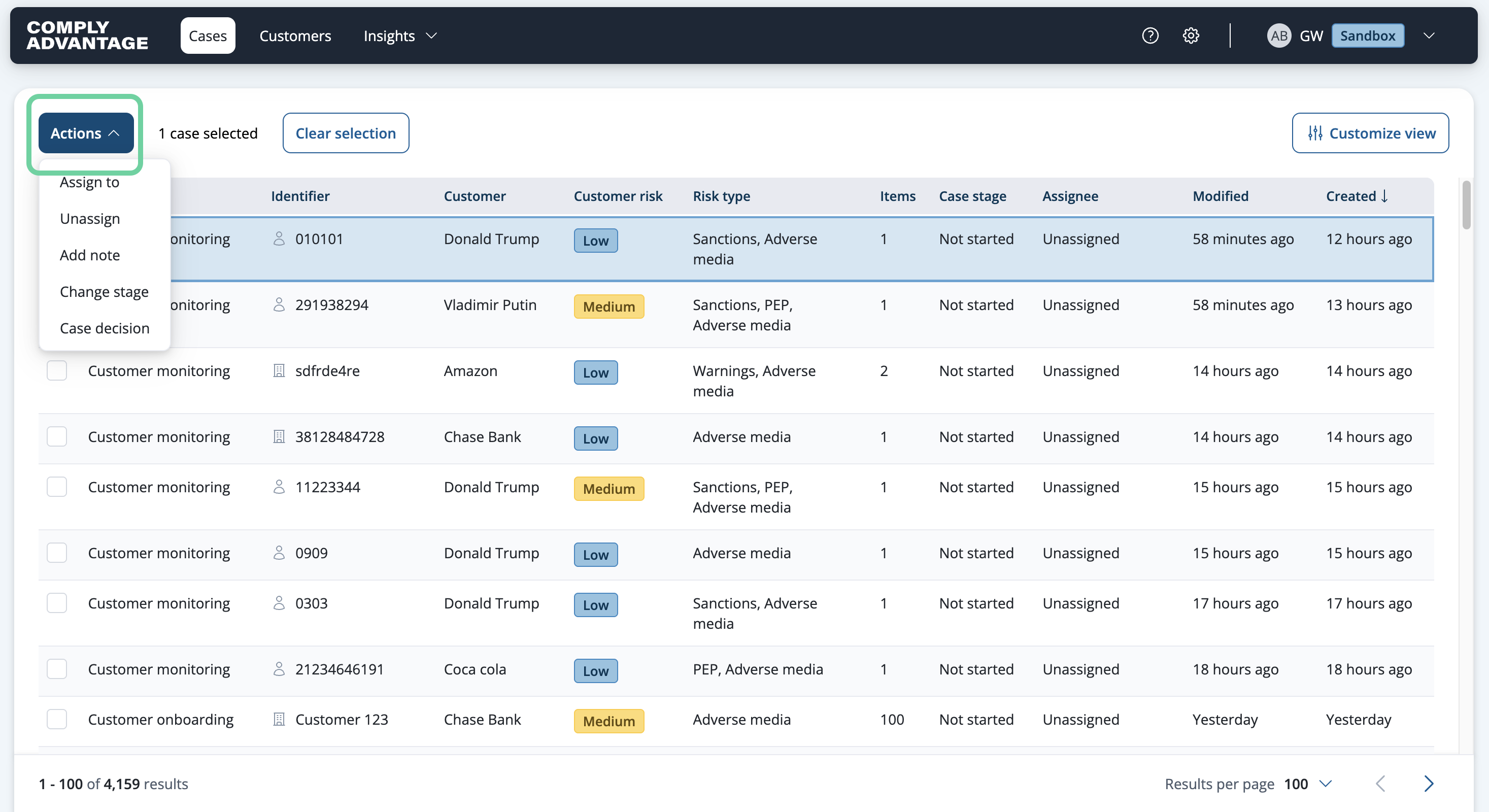Click the person icon beside 11223344

tap(279, 487)
